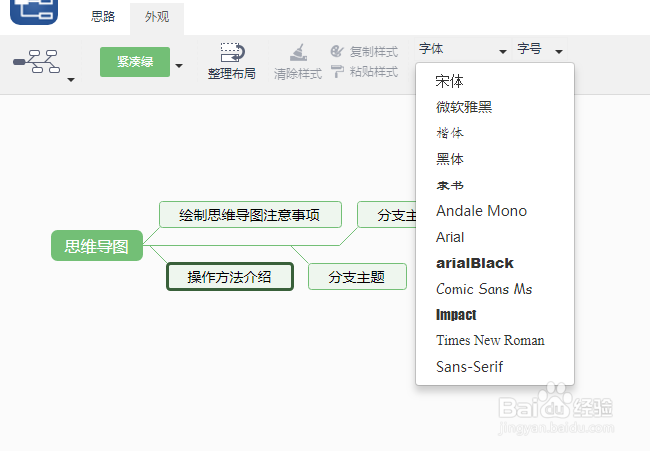Select the 思维导图 root node
Image resolution: width=650 pixels, height=451 pixels.
tap(97, 246)
